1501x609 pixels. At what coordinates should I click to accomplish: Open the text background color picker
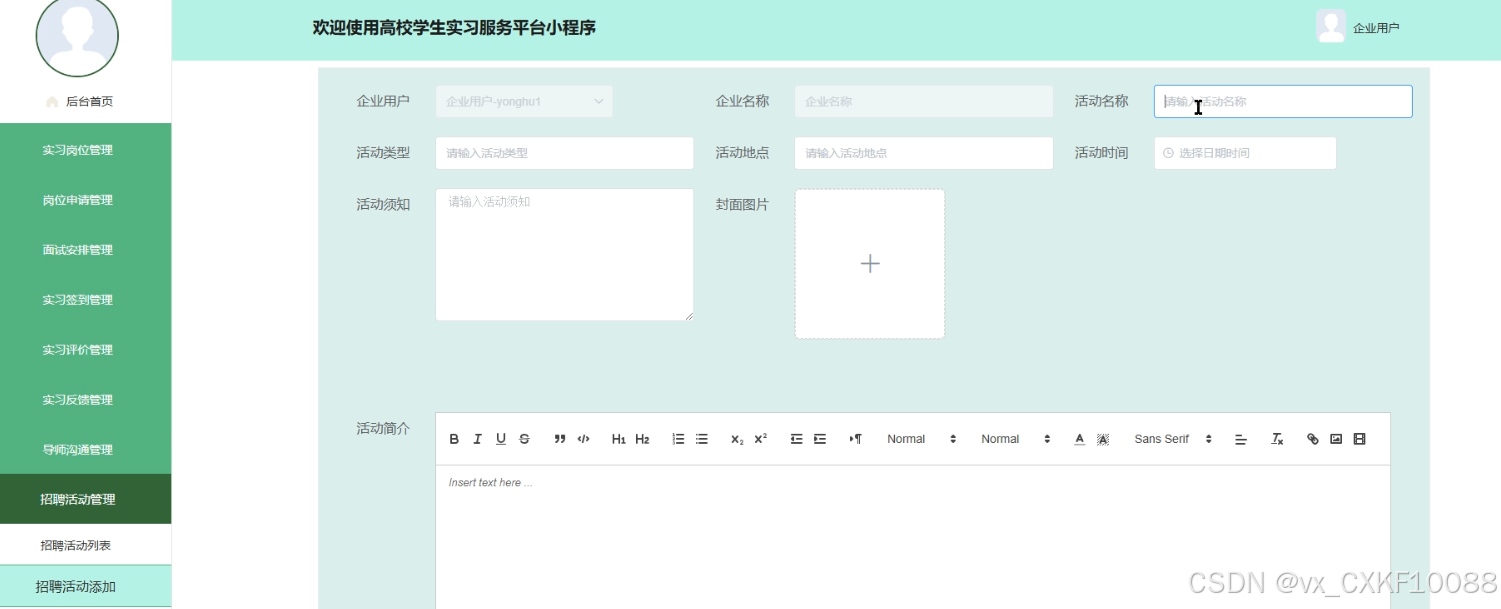point(1103,439)
